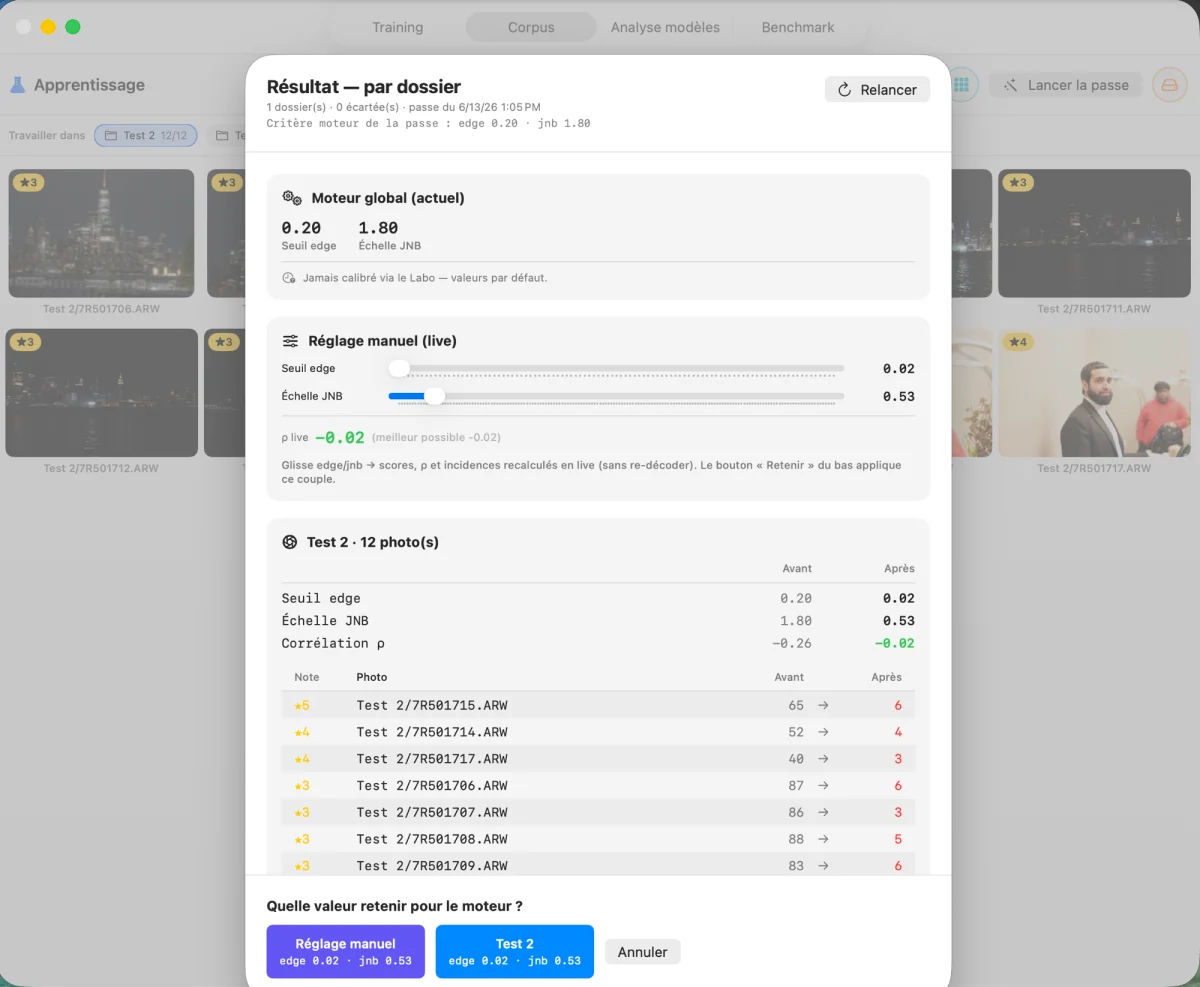Switch to the Training tab
This screenshot has width=1200, height=987.
point(397,27)
